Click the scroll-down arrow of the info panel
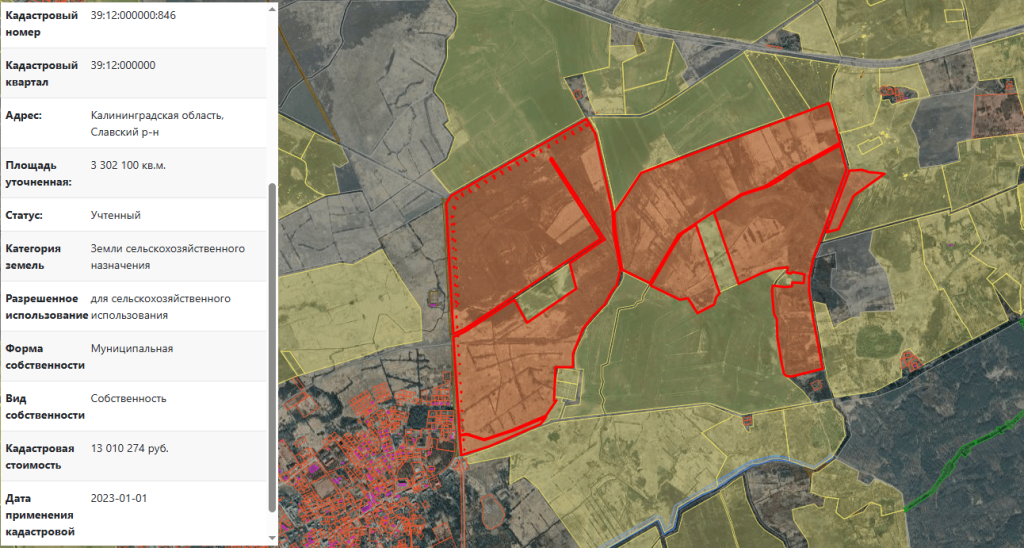Viewport: 1024px width, 548px height. coord(272,539)
